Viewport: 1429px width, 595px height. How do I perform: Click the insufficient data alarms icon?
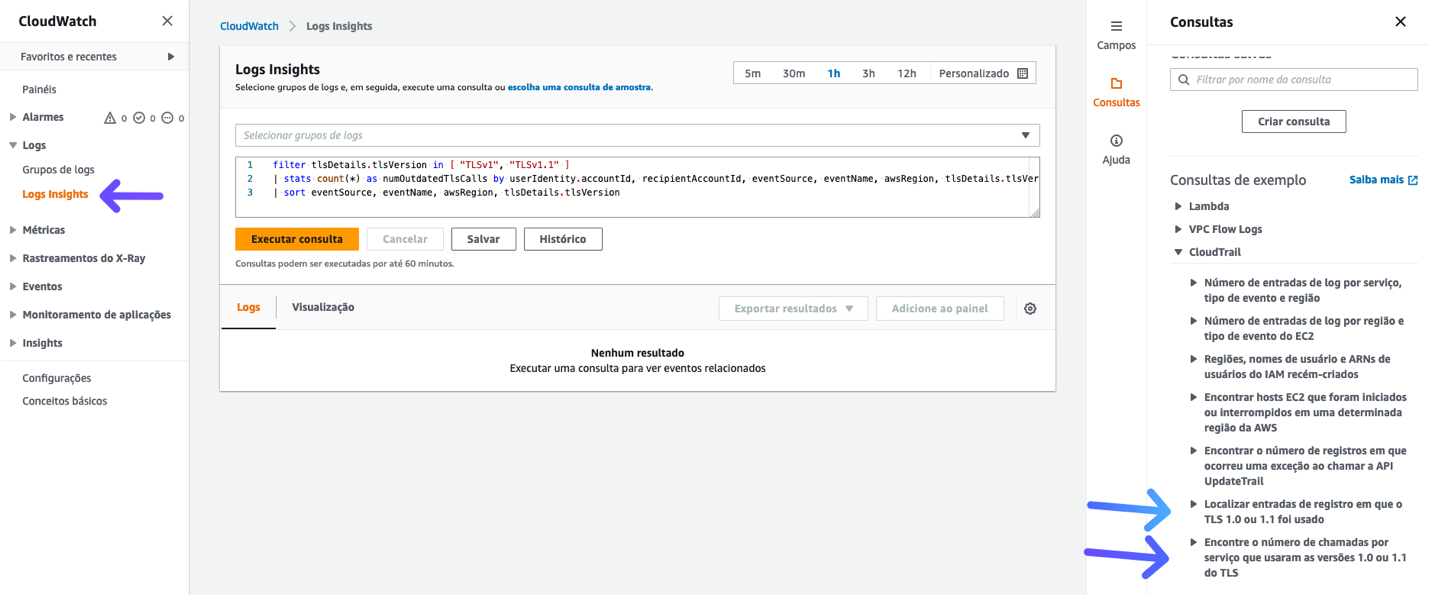[167, 118]
